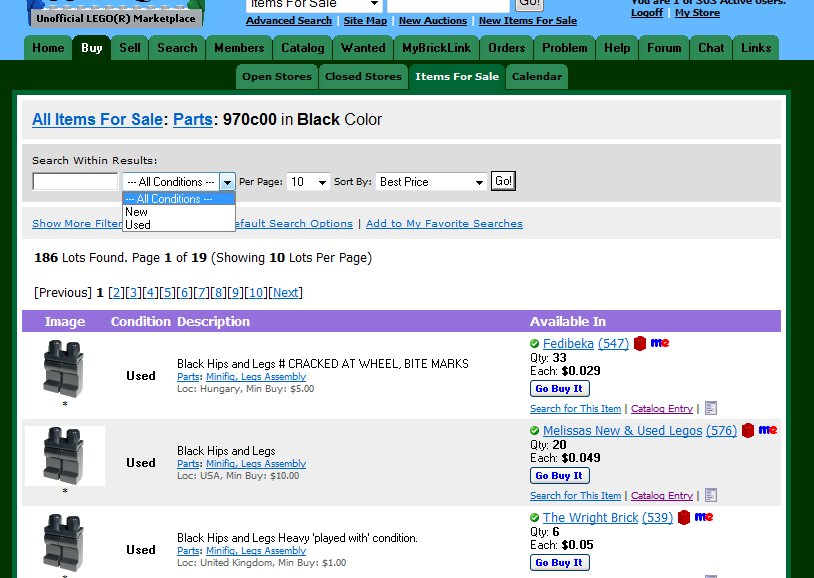This screenshot has height=578, width=814.
Task: Click the 'me' icon next to Melissas New & Used Legos
Action: 767,430
